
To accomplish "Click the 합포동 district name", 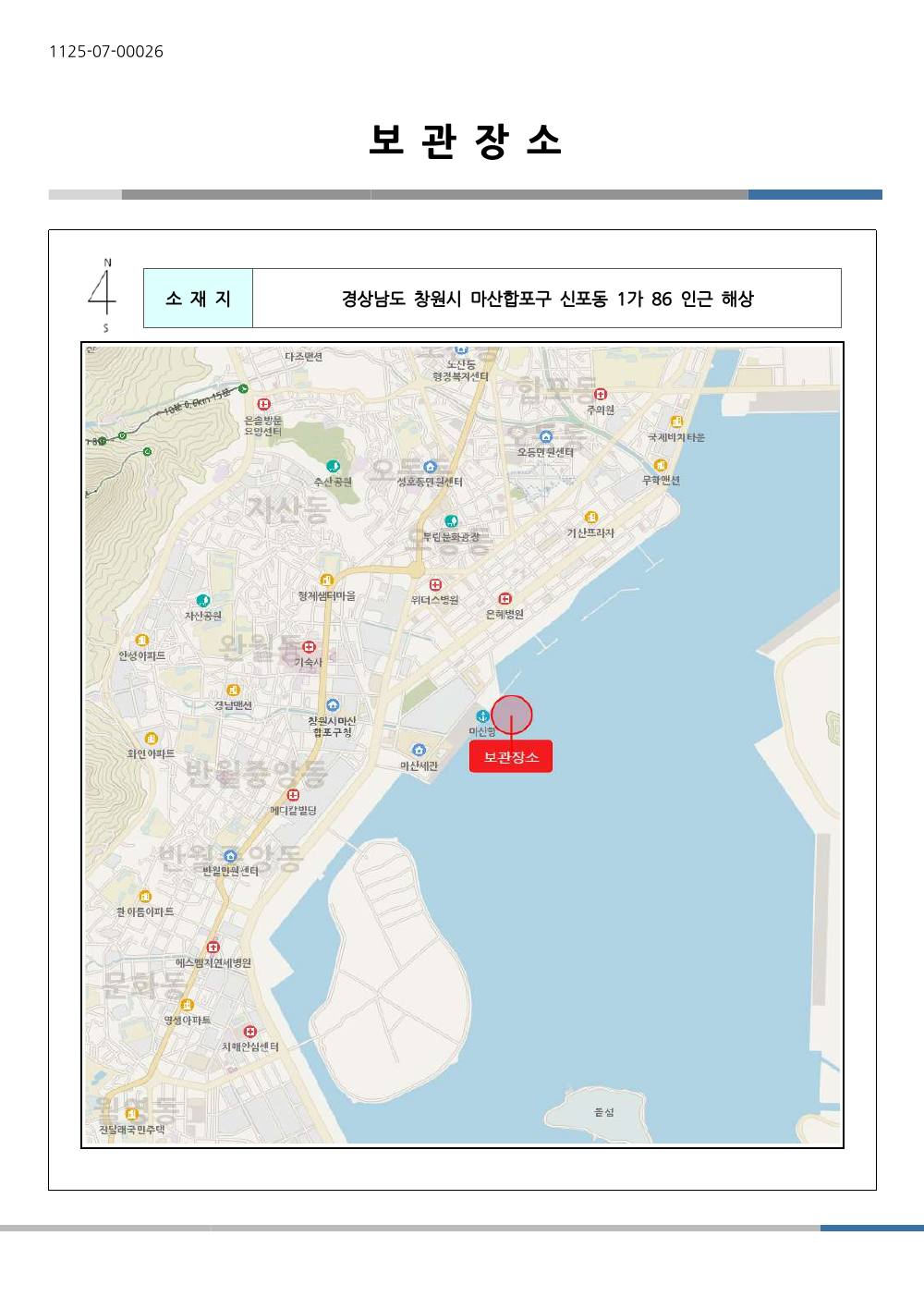I will tap(554, 389).
